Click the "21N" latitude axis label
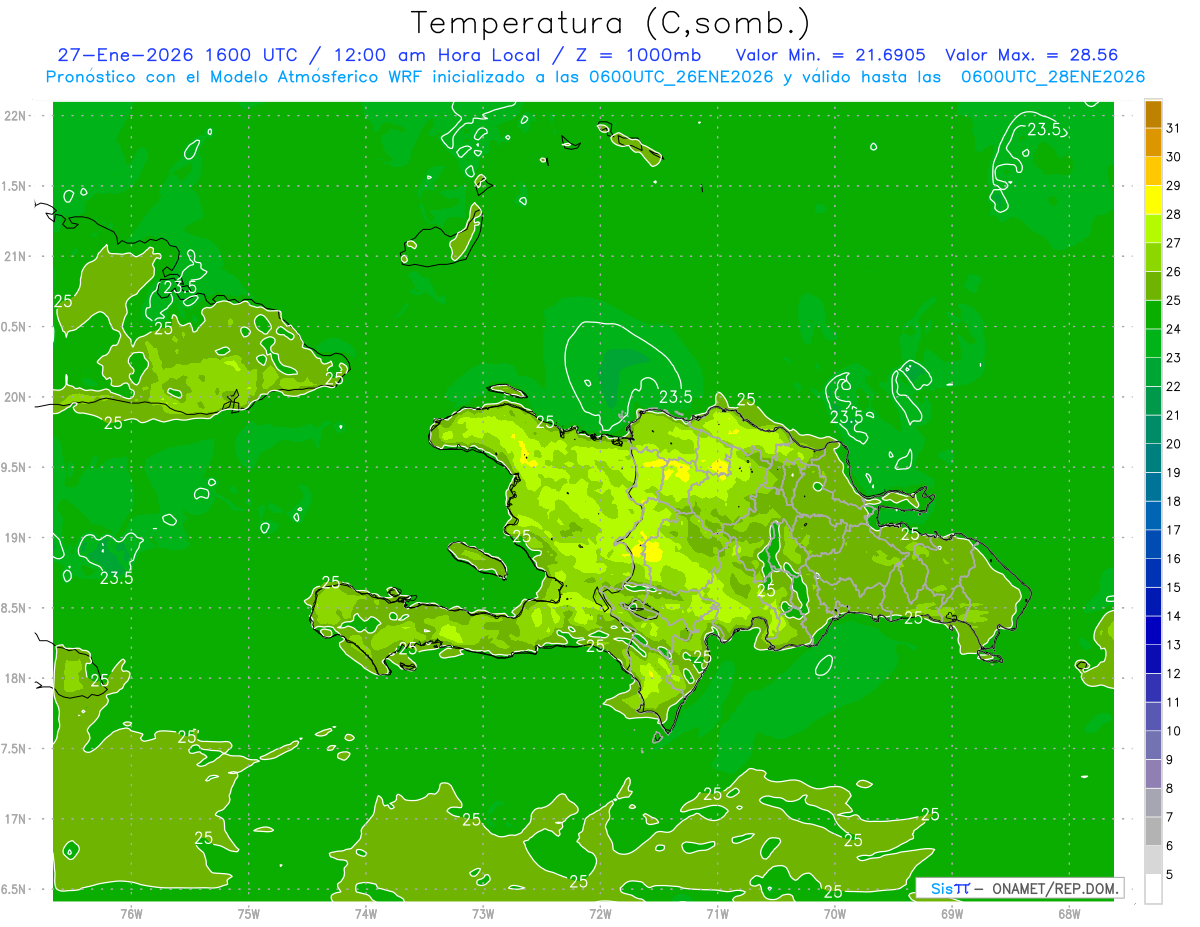Viewport: 1200px width, 927px height. (16, 256)
